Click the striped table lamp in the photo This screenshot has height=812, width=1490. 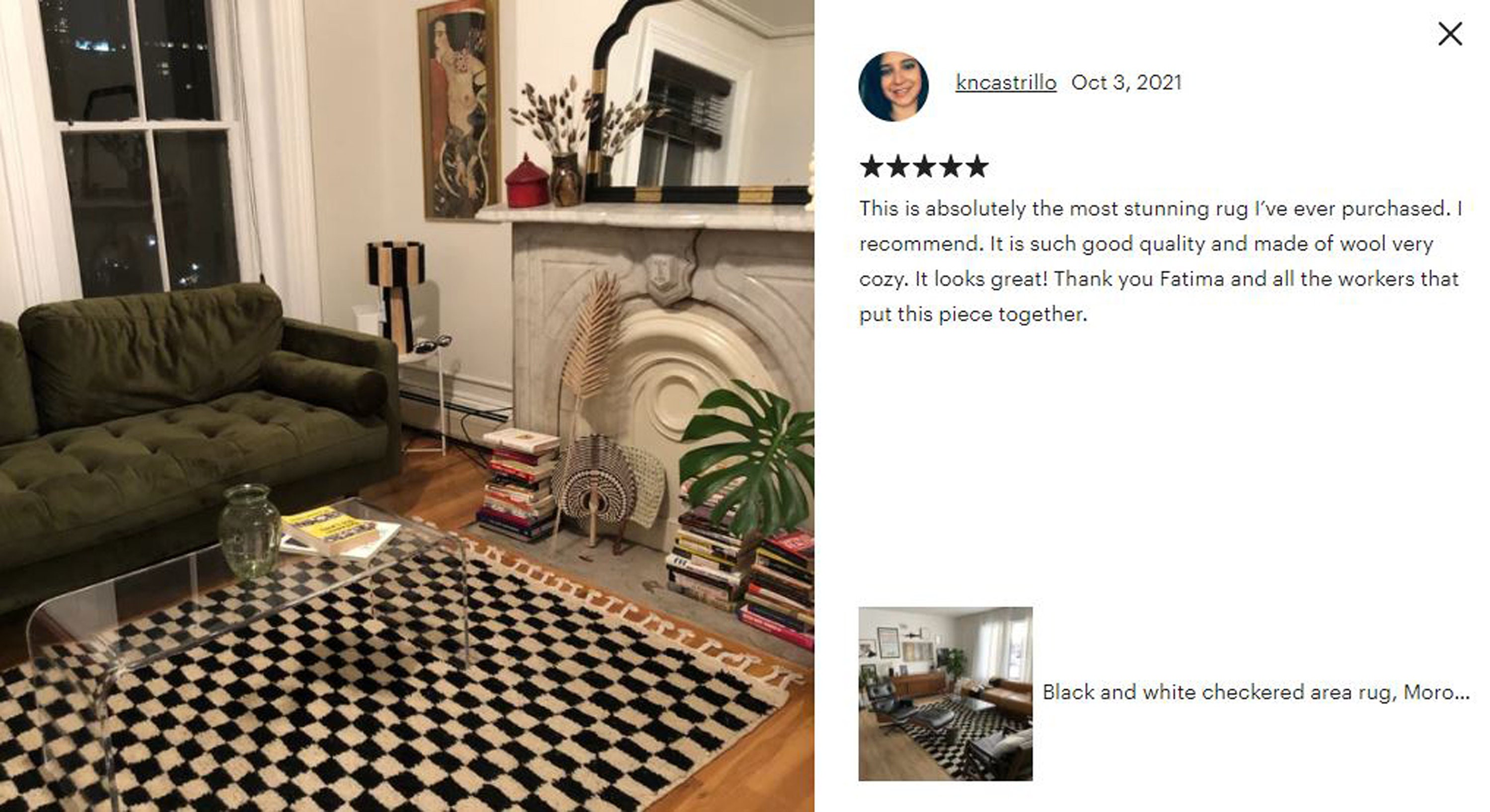pyautogui.click(x=397, y=295)
